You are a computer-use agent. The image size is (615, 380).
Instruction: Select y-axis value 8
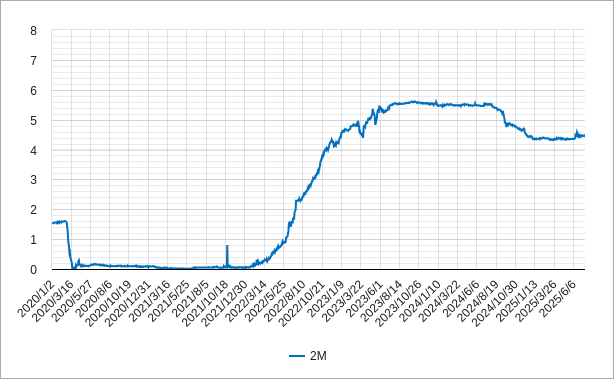point(33,31)
